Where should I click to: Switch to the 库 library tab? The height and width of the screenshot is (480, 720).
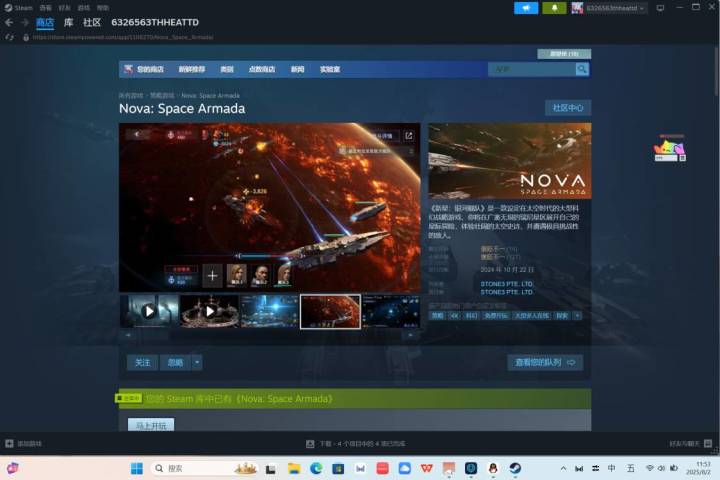[x=68, y=23]
